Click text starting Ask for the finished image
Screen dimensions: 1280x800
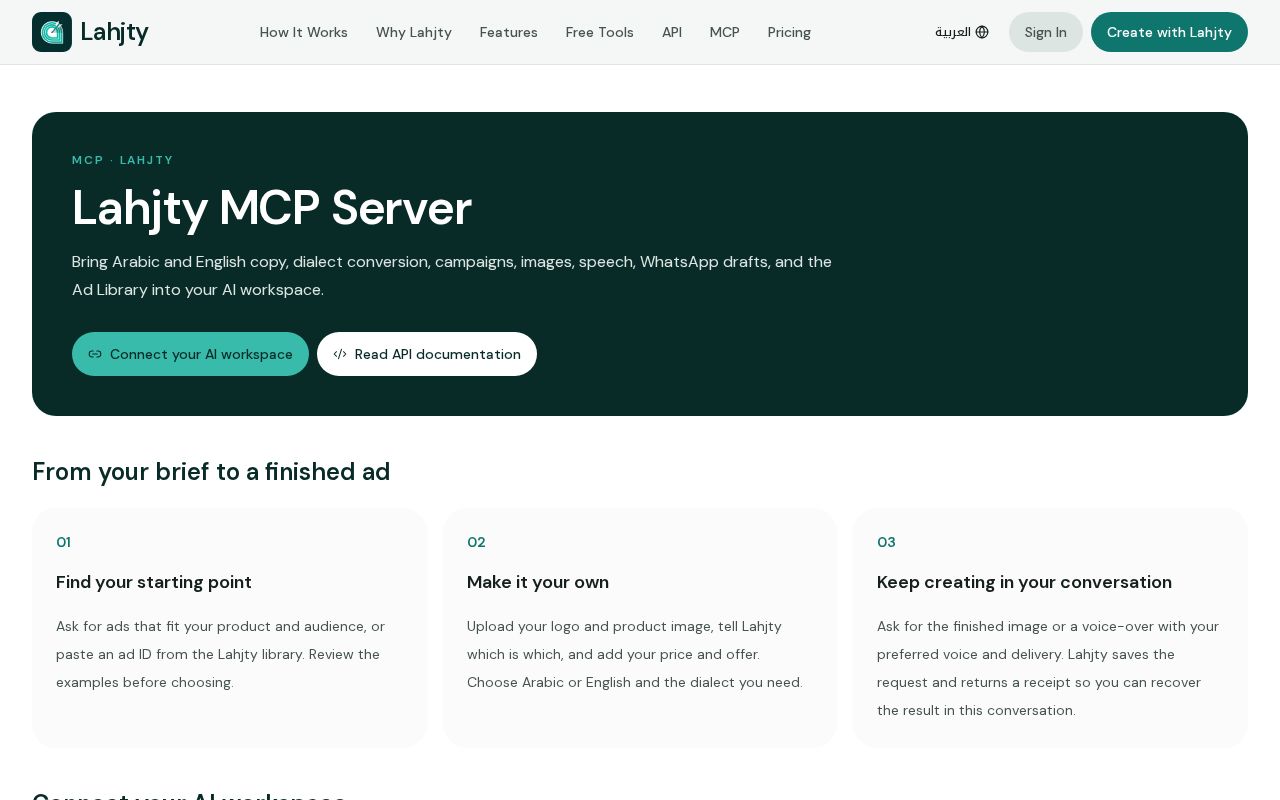(x=1048, y=668)
